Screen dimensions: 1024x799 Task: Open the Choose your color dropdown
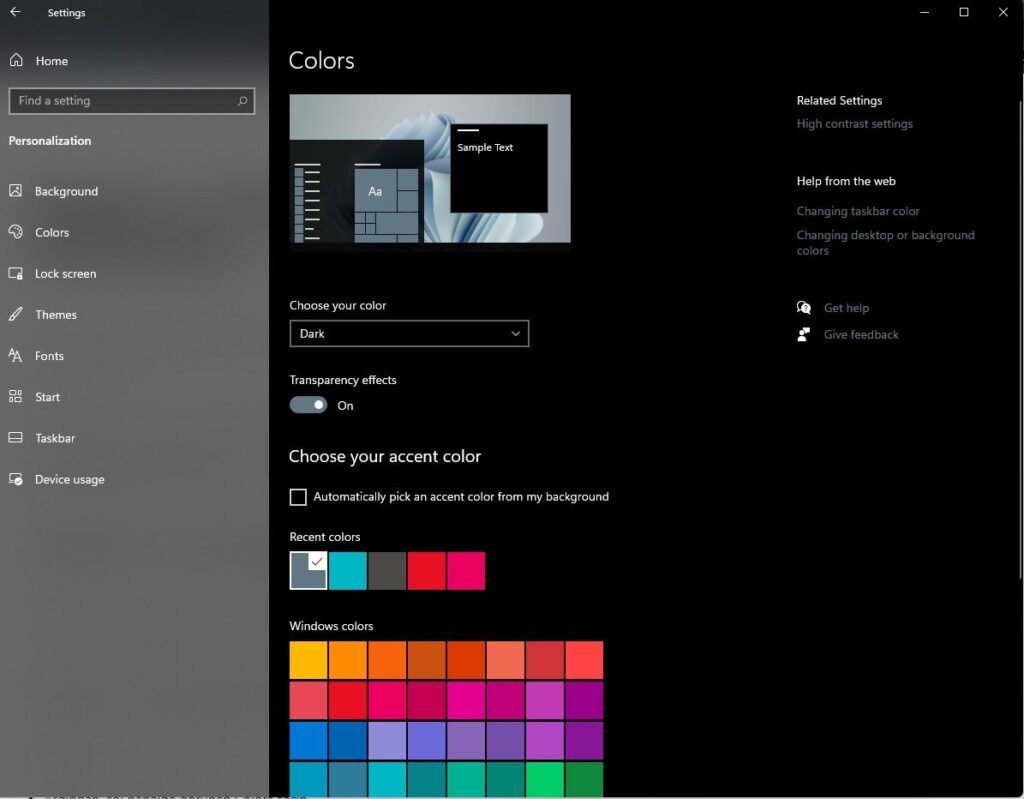[409, 333]
